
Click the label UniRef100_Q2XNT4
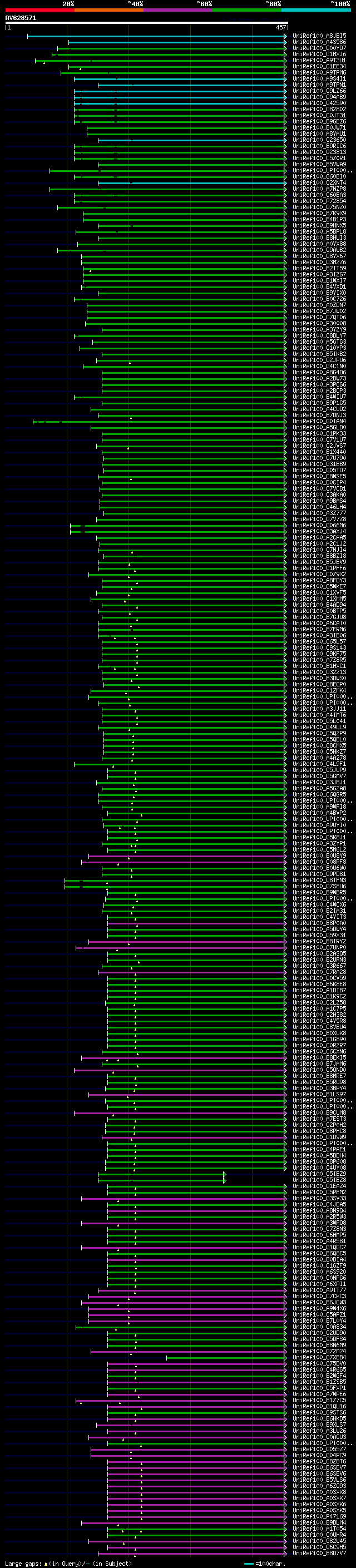(319, 182)
